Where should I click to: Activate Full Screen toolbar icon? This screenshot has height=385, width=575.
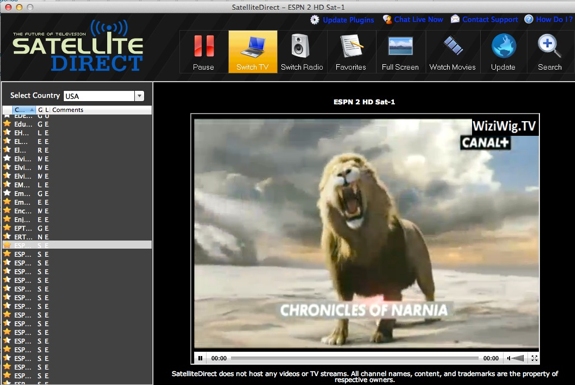click(400, 46)
